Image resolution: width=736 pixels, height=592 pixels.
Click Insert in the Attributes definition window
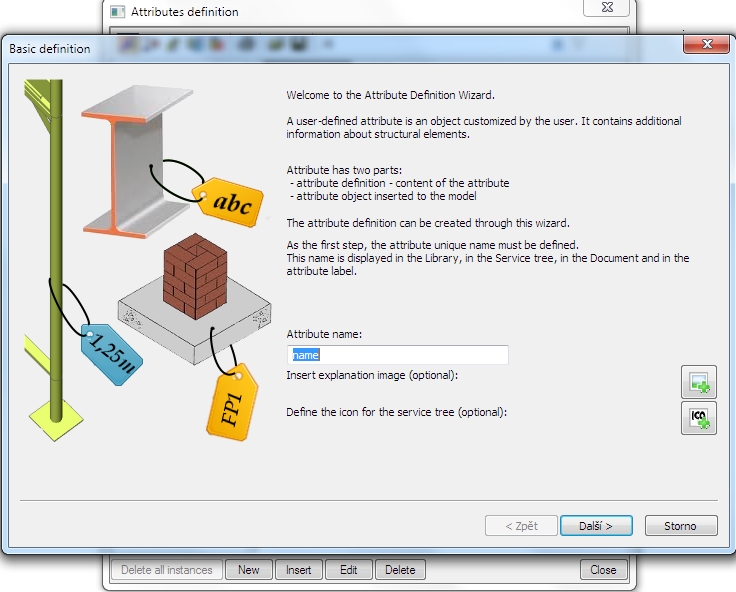[x=298, y=570]
